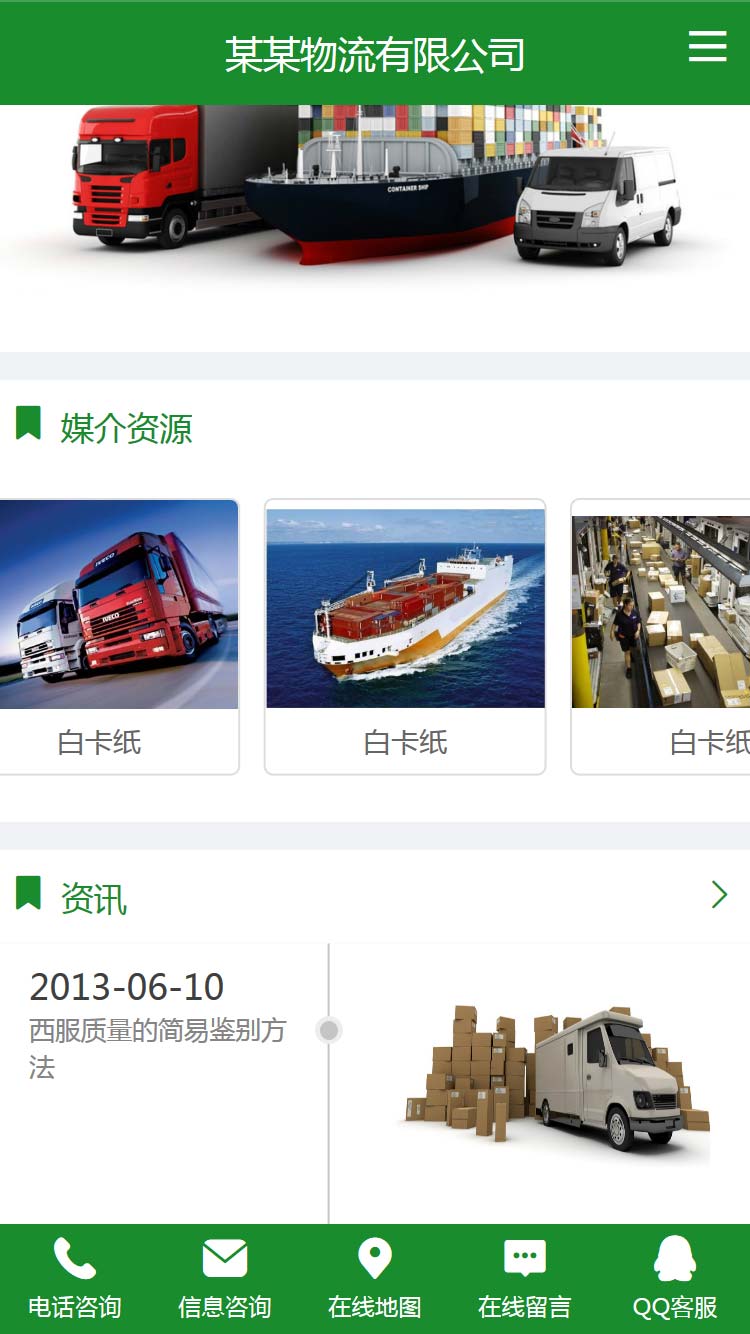
Task: Expand the 资讯 section with the arrow
Action: click(719, 894)
